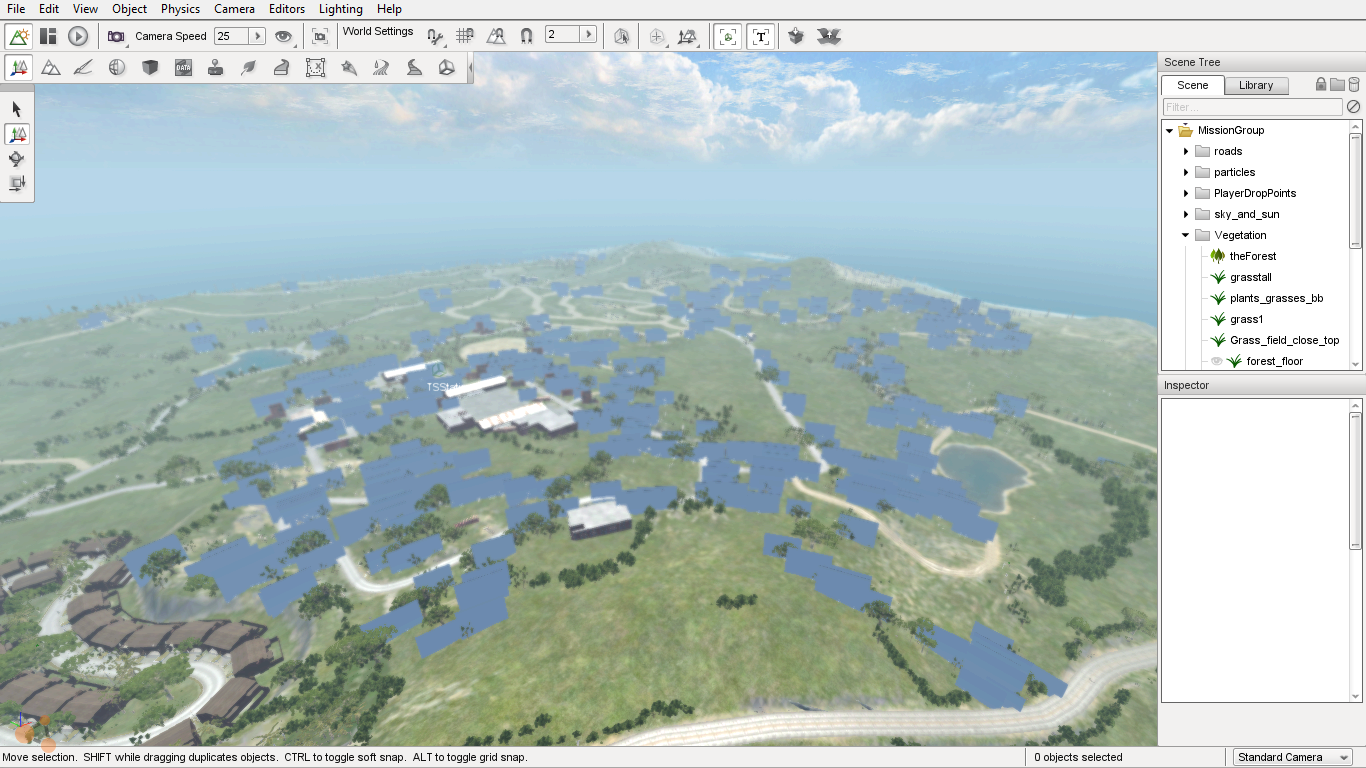Switch to the Scene tab
This screenshot has width=1366, height=768.
coord(1192,85)
